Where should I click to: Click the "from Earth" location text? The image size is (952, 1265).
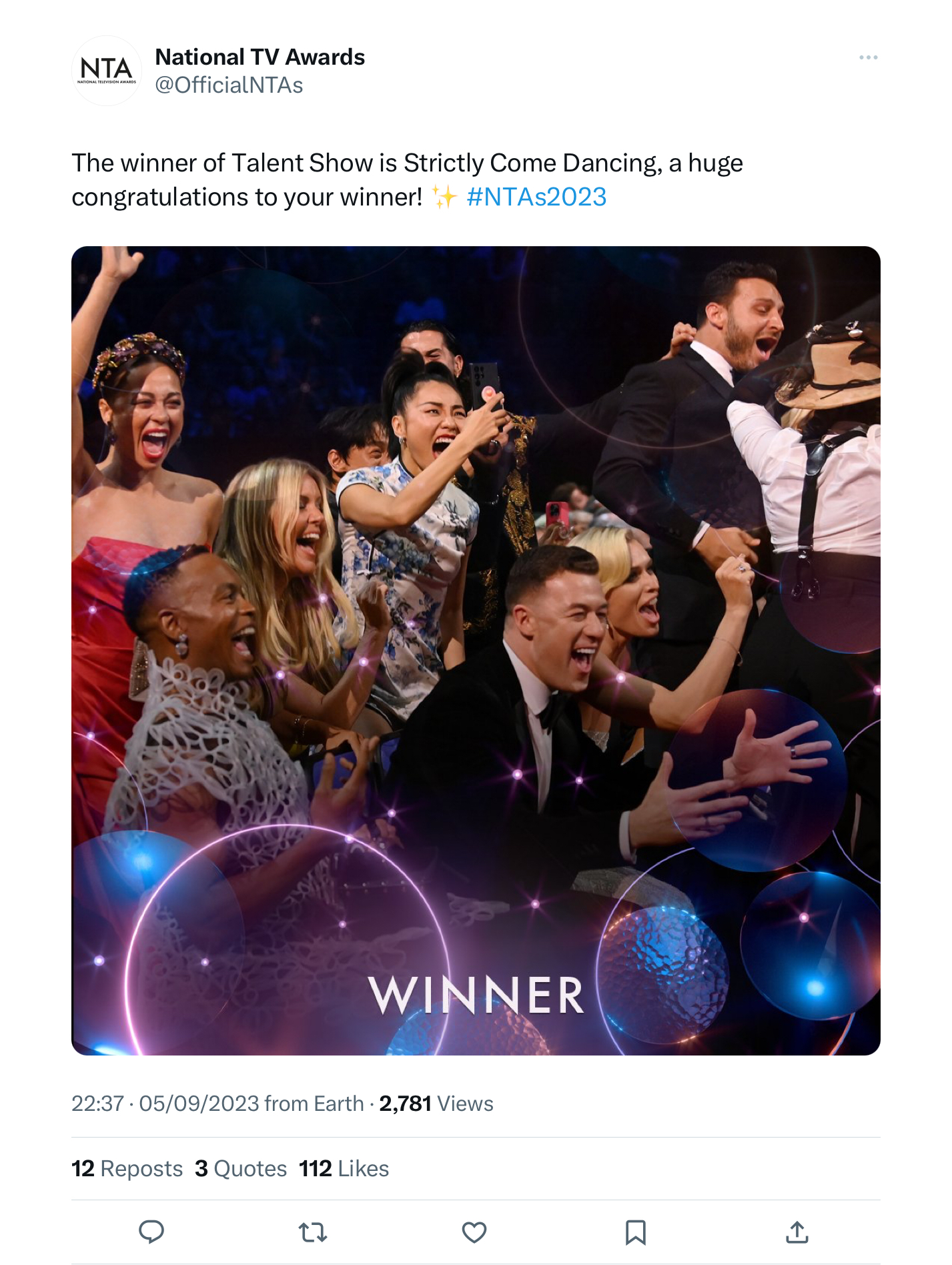pyautogui.click(x=314, y=1104)
